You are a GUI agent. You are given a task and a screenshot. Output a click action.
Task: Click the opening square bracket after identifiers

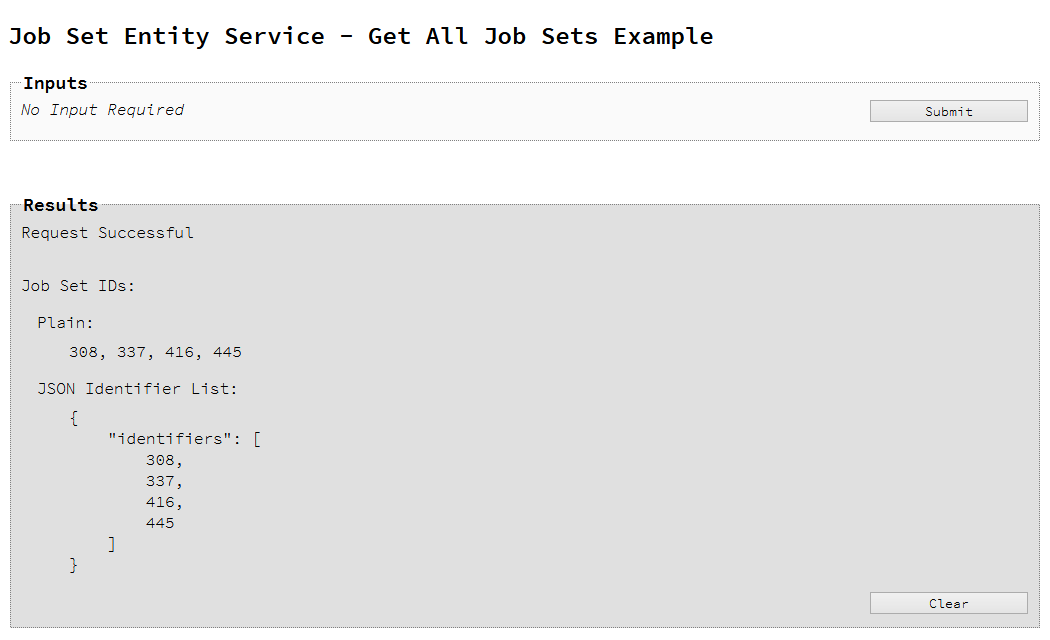(x=257, y=439)
